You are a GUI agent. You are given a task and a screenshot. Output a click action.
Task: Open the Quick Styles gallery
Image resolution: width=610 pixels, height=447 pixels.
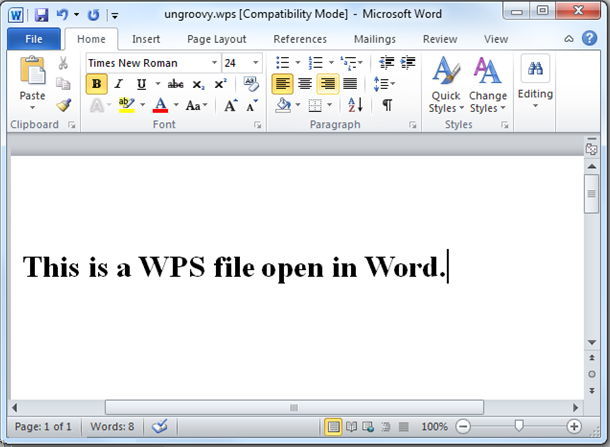[x=446, y=84]
